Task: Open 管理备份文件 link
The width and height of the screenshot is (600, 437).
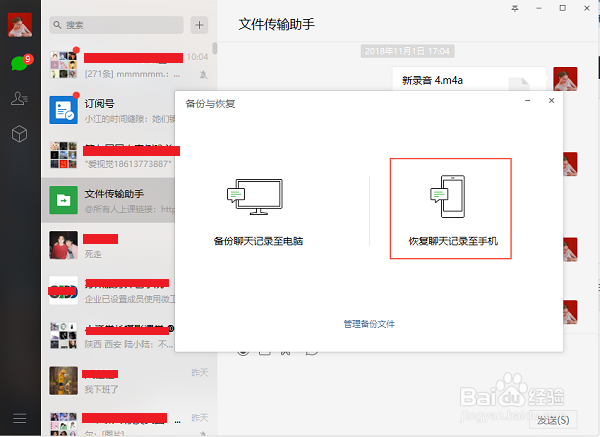Action: (369, 324)
